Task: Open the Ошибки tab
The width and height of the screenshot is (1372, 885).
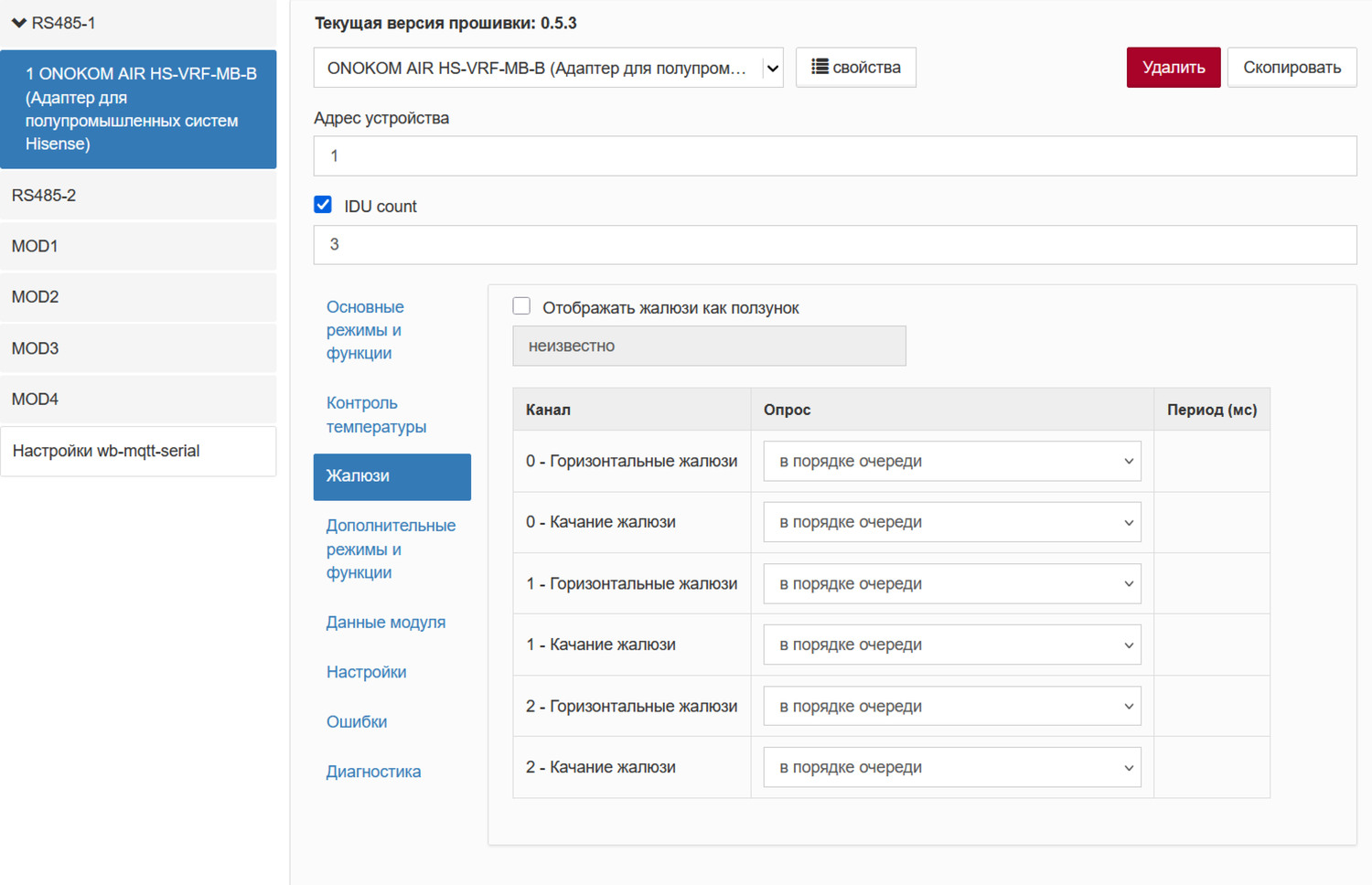Action: click(x=357, y=721)
